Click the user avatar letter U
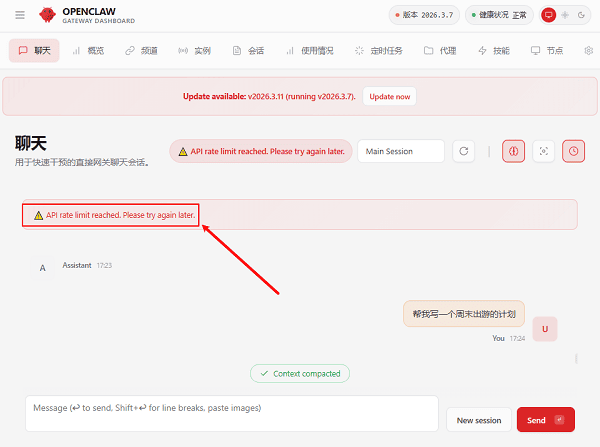 pos(545,329)
